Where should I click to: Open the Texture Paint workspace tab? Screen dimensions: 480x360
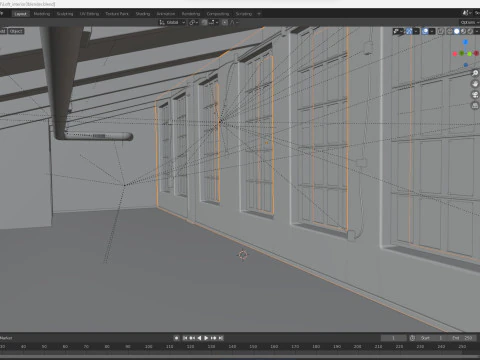[117, 14]
